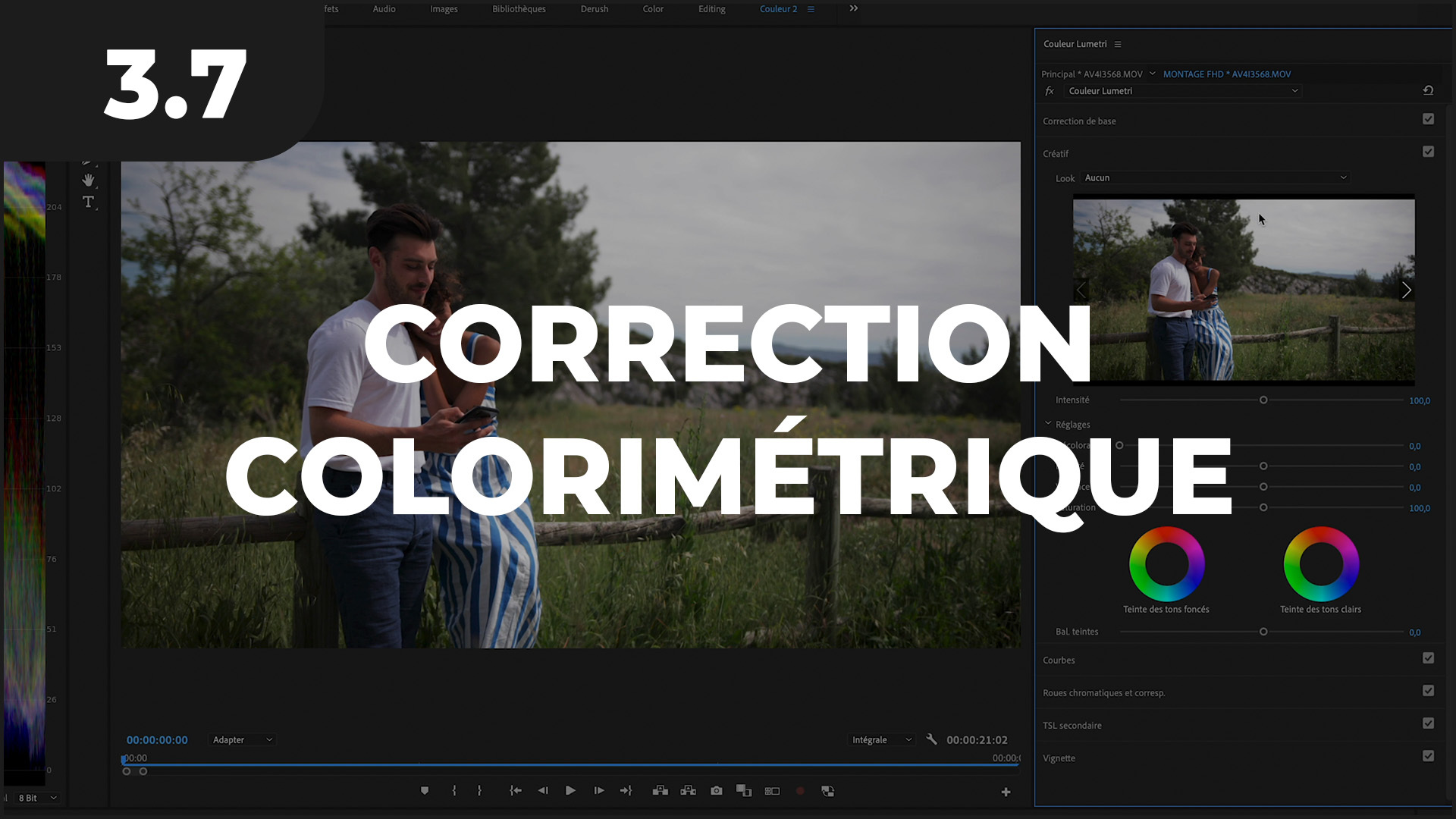
Task: Toggle the Roues chromatiques et corresp. checkbox
Action: coord(1429,691)
